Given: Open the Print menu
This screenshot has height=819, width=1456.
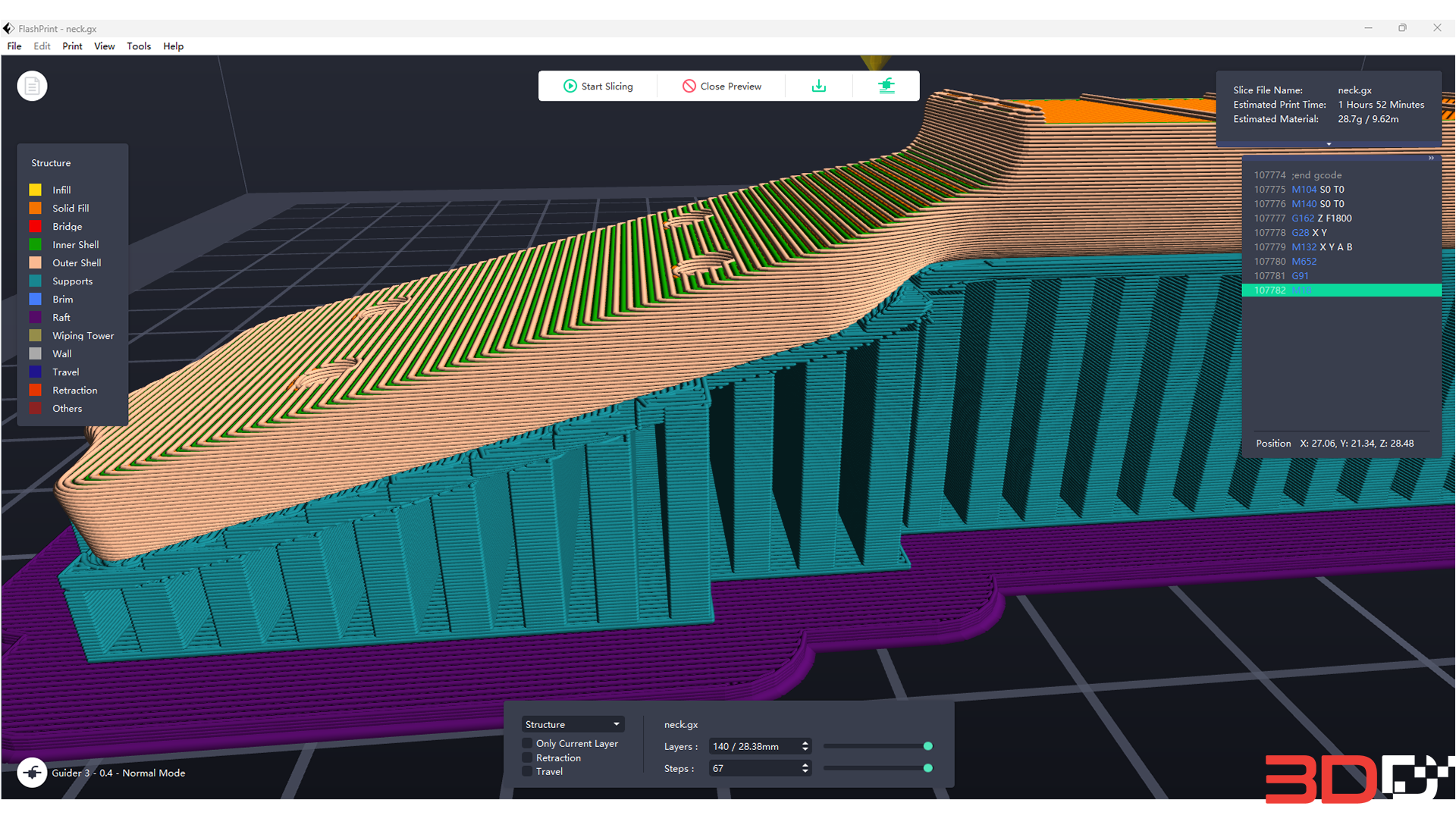Looking at the screenshot, I should [x=72, y=46].
